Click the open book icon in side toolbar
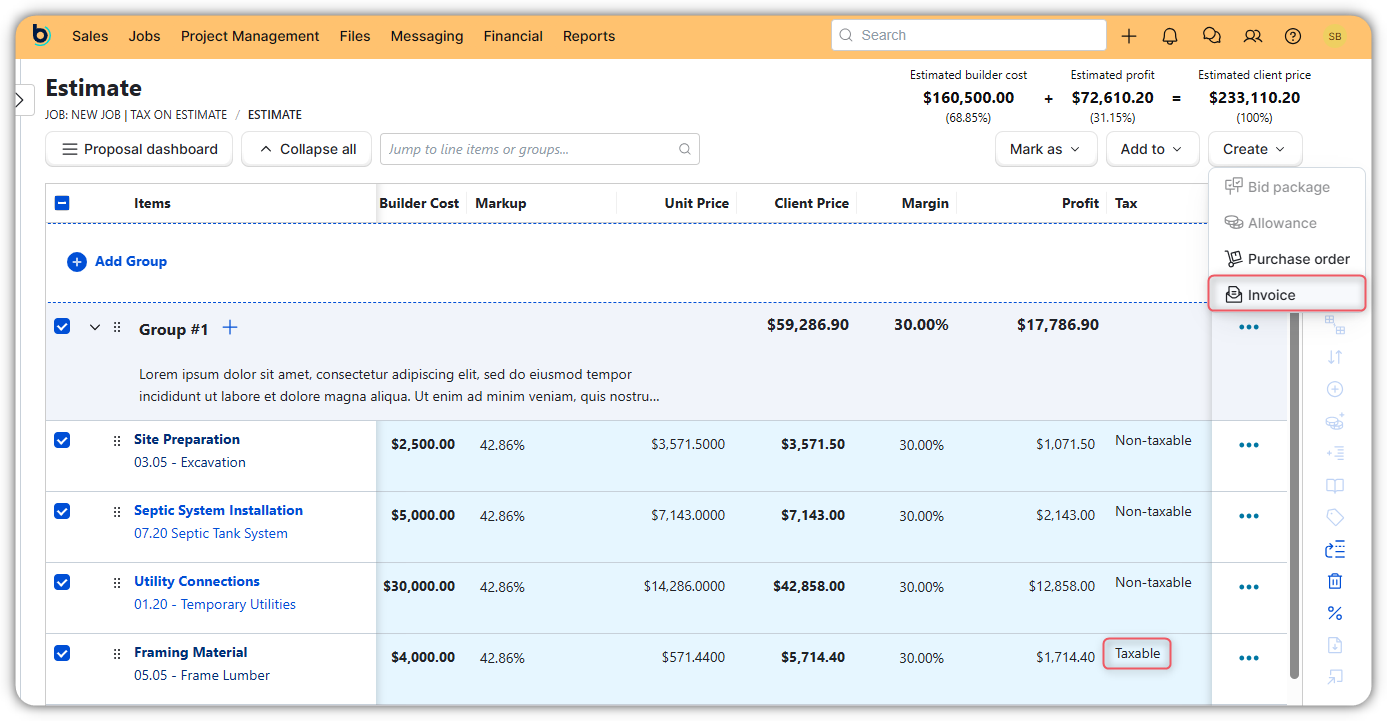The height and width of the screenshot is (721, 1387). click(1335, 485)
